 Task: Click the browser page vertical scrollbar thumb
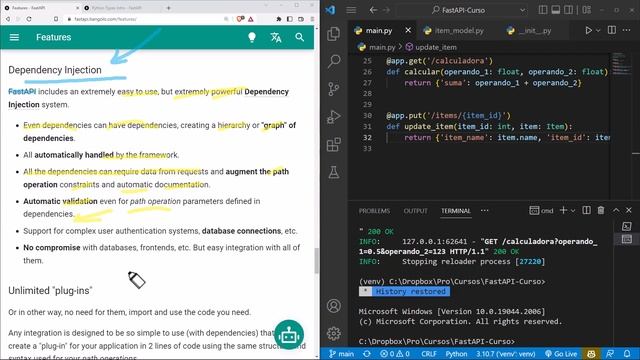(x=317, y=261)
